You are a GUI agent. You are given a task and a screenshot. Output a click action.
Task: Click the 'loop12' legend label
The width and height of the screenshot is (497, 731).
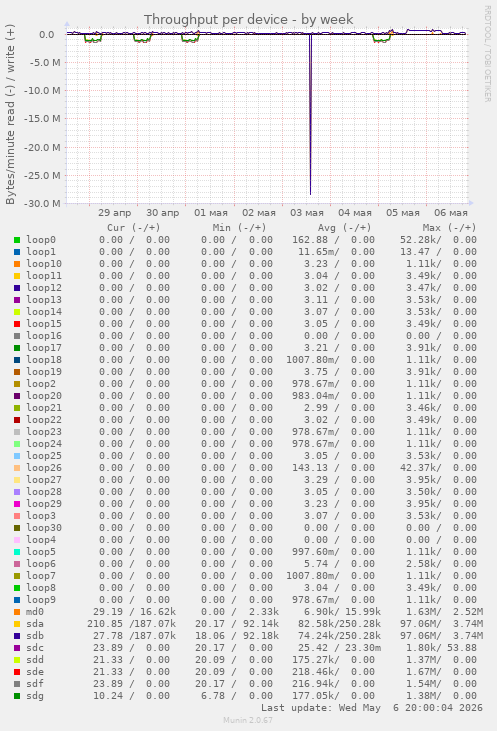click(44, 288)
